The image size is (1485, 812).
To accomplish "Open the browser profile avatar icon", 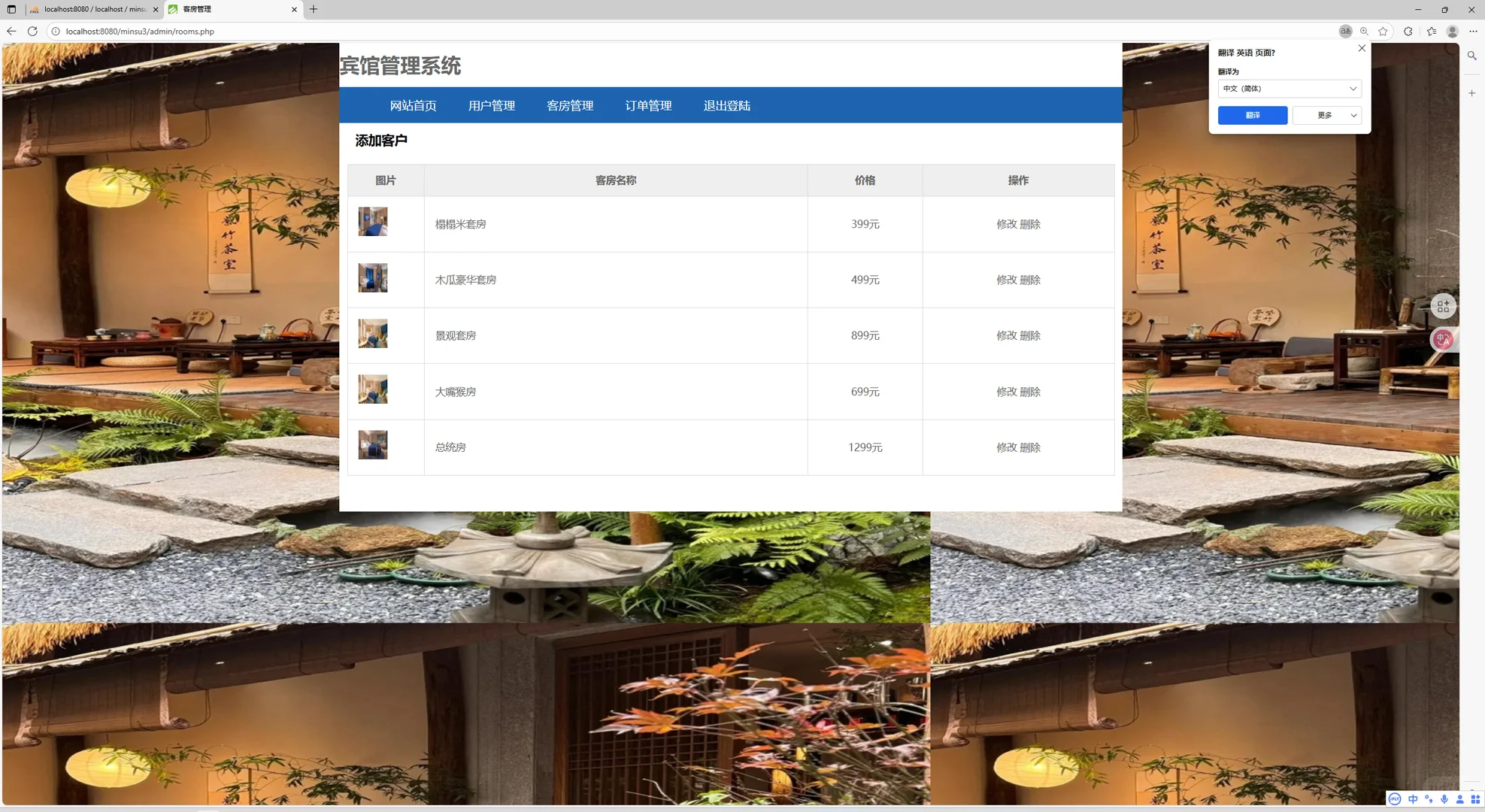I will pos(1452,32).
